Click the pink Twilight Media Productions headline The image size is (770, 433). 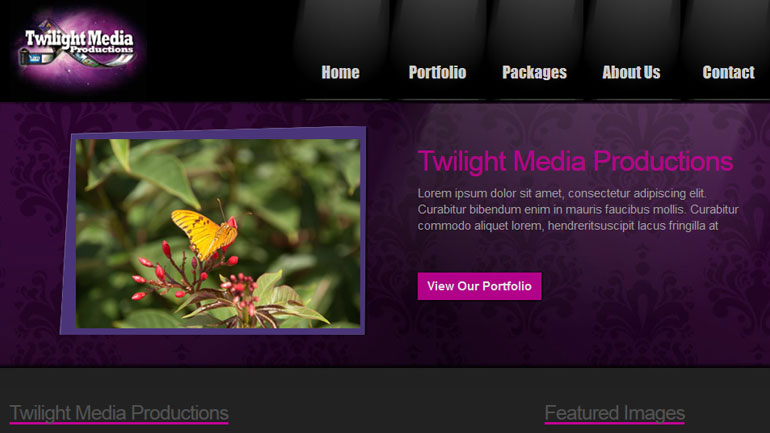[575, 162]
